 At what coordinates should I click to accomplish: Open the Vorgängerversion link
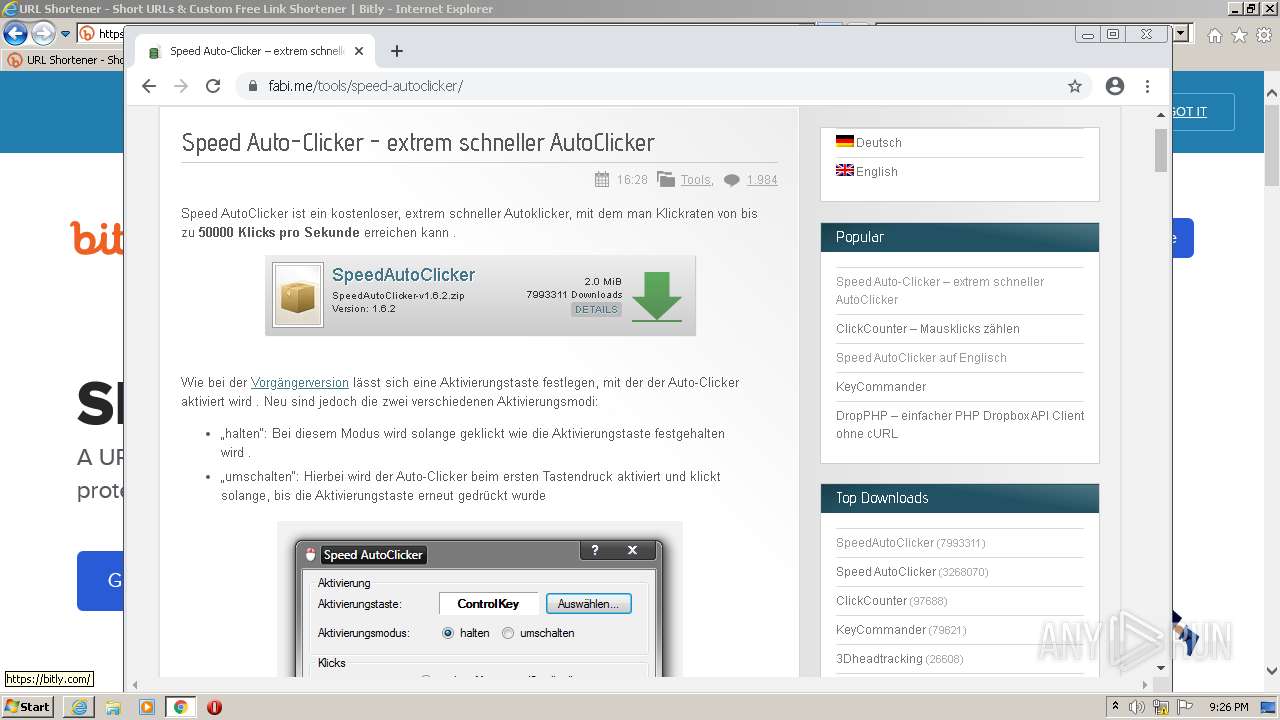pos(300,382)
